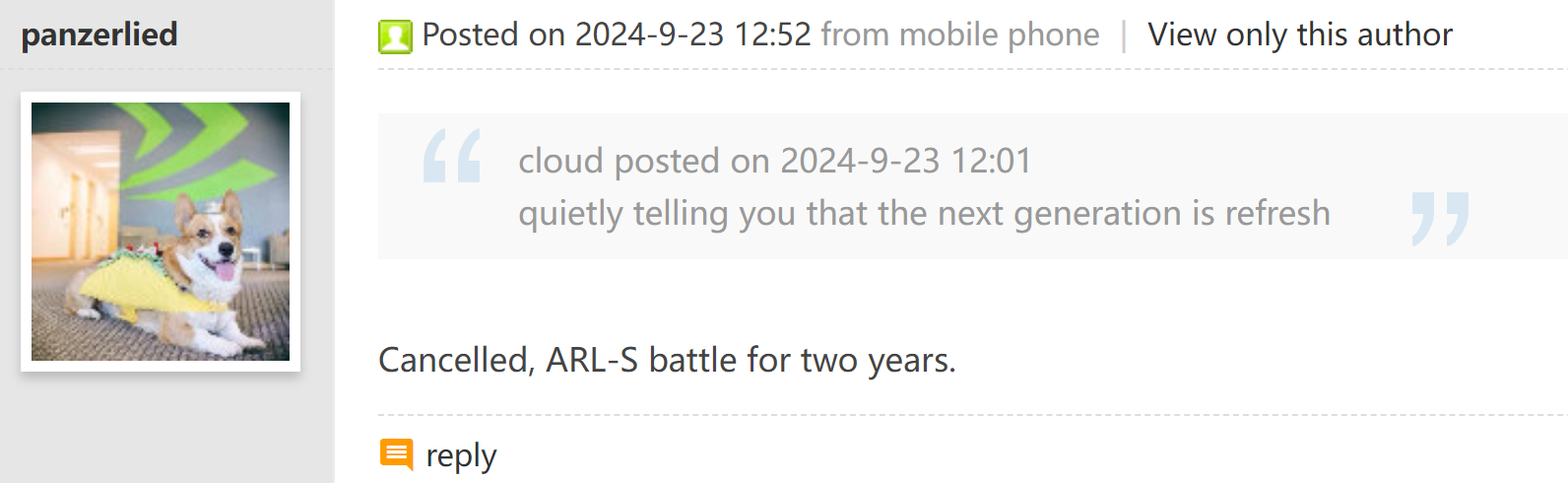Open panzerlied's profile from the username
1568x483 pixels.
pos(99,34)
